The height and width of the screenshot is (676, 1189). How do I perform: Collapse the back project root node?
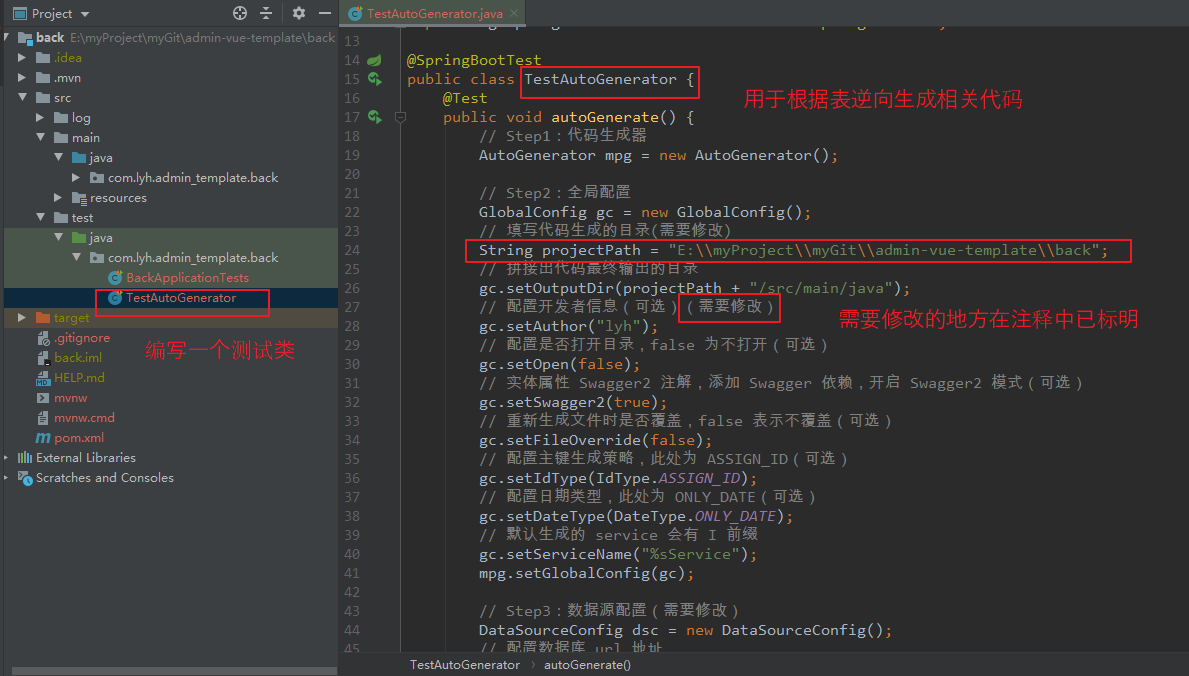[8, 37]
